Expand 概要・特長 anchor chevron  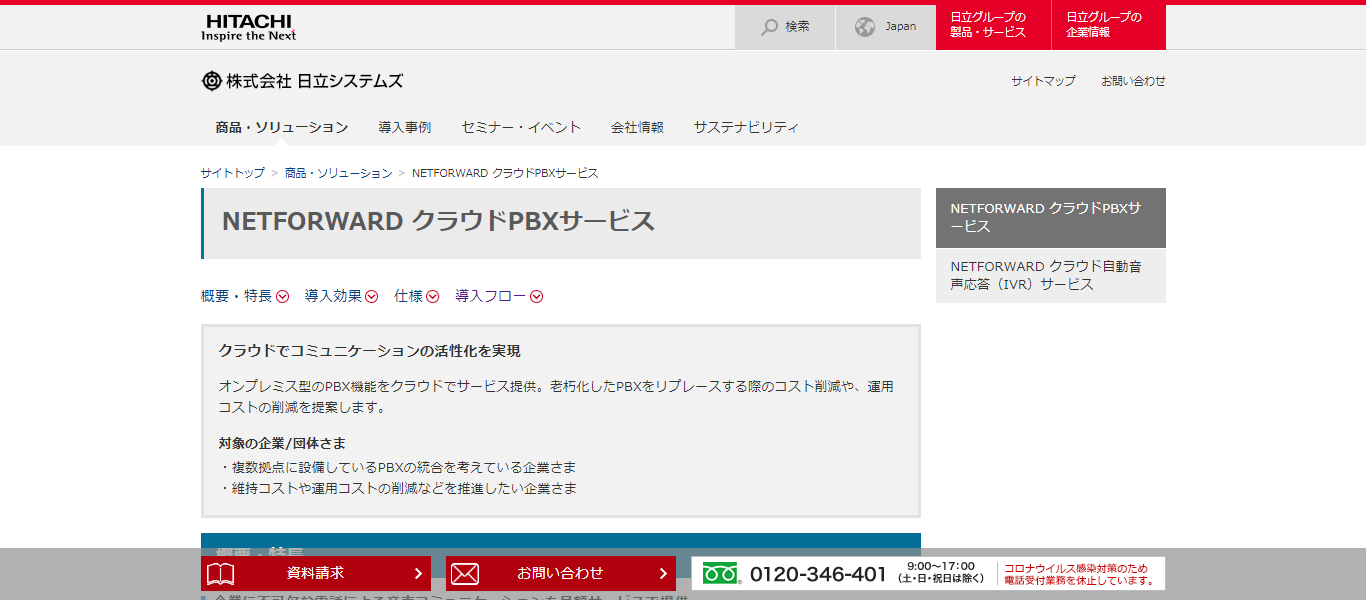point(283,296)
